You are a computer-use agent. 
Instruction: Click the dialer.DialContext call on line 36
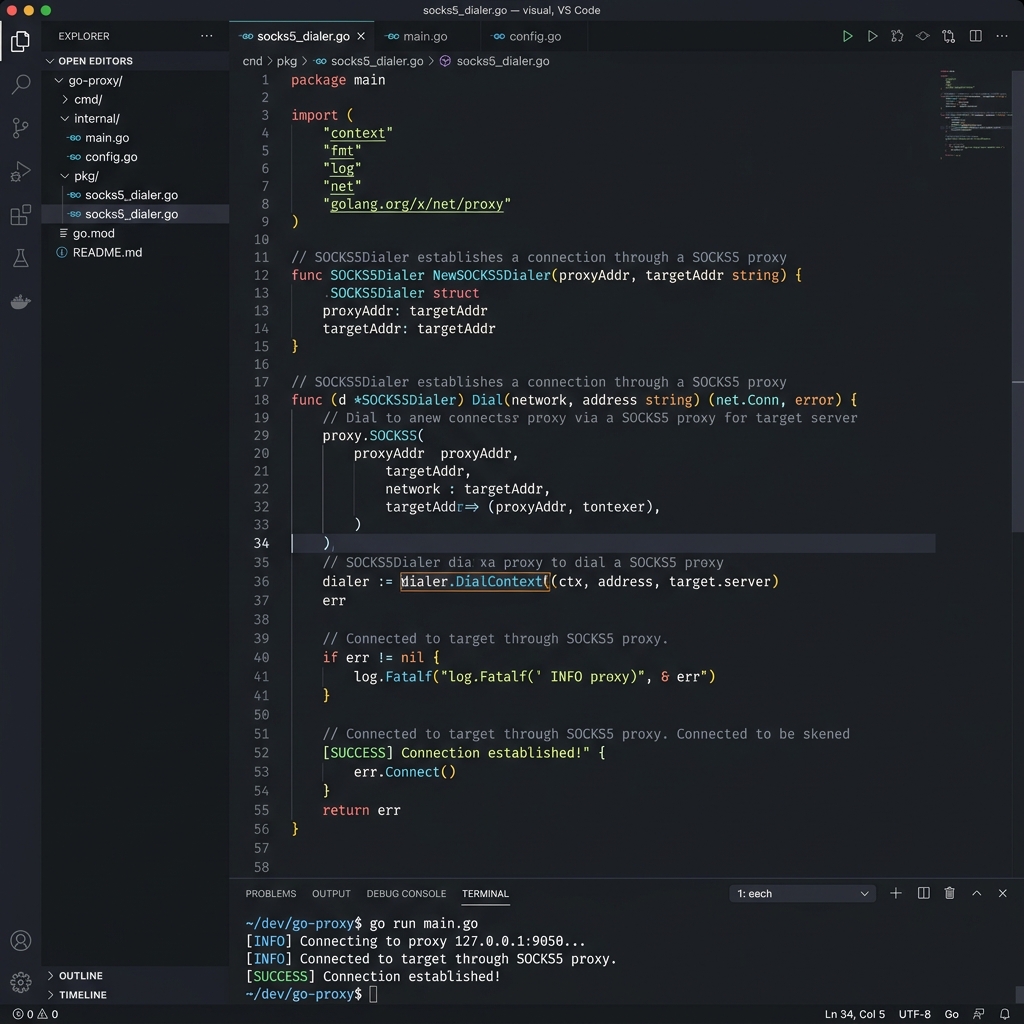coord(475,581)
